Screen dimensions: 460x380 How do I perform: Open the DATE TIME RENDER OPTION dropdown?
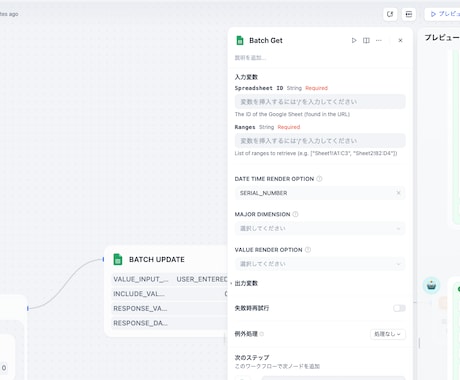[320, 193]
